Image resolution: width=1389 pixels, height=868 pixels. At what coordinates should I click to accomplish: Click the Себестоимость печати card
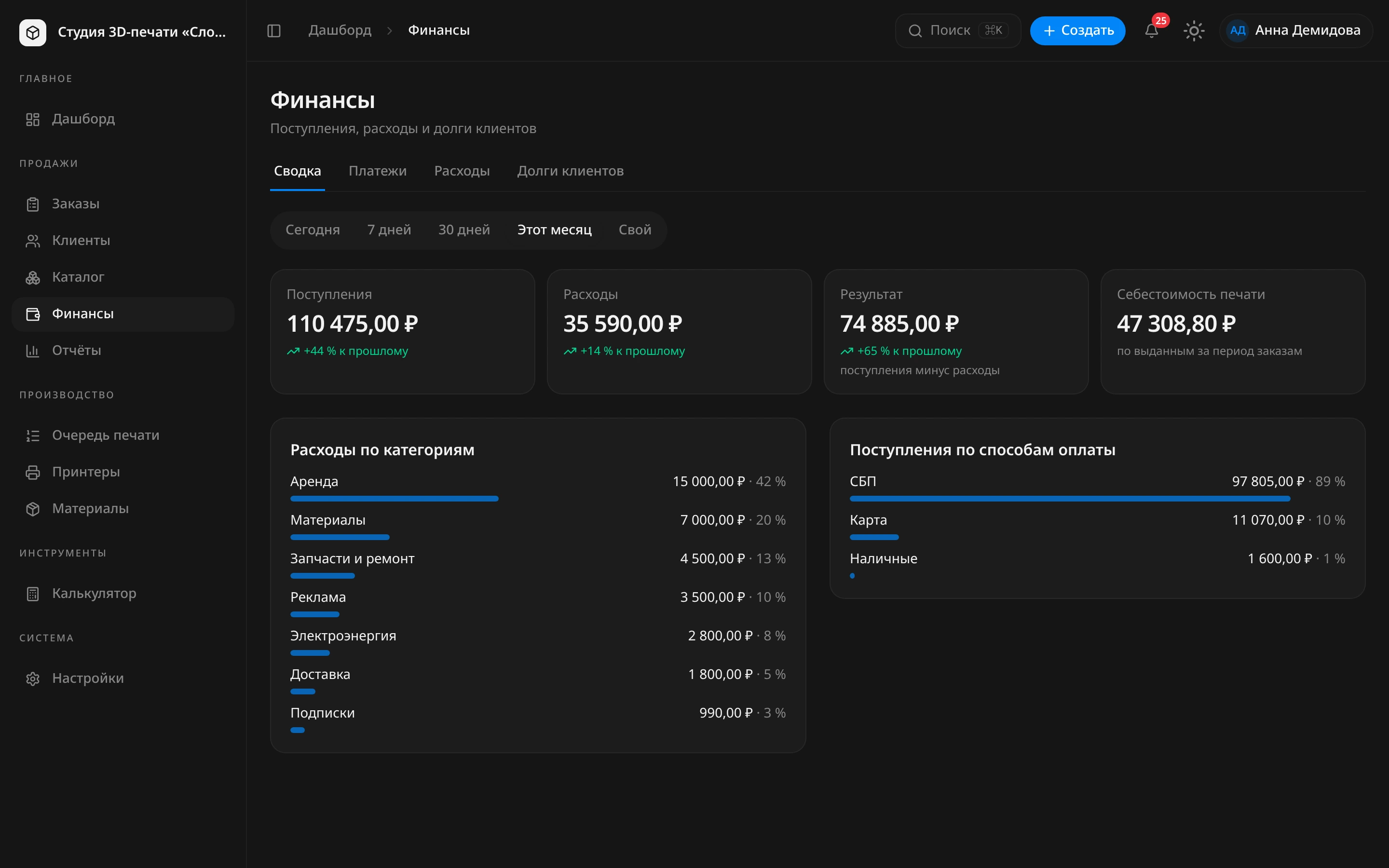point(1233,332)
